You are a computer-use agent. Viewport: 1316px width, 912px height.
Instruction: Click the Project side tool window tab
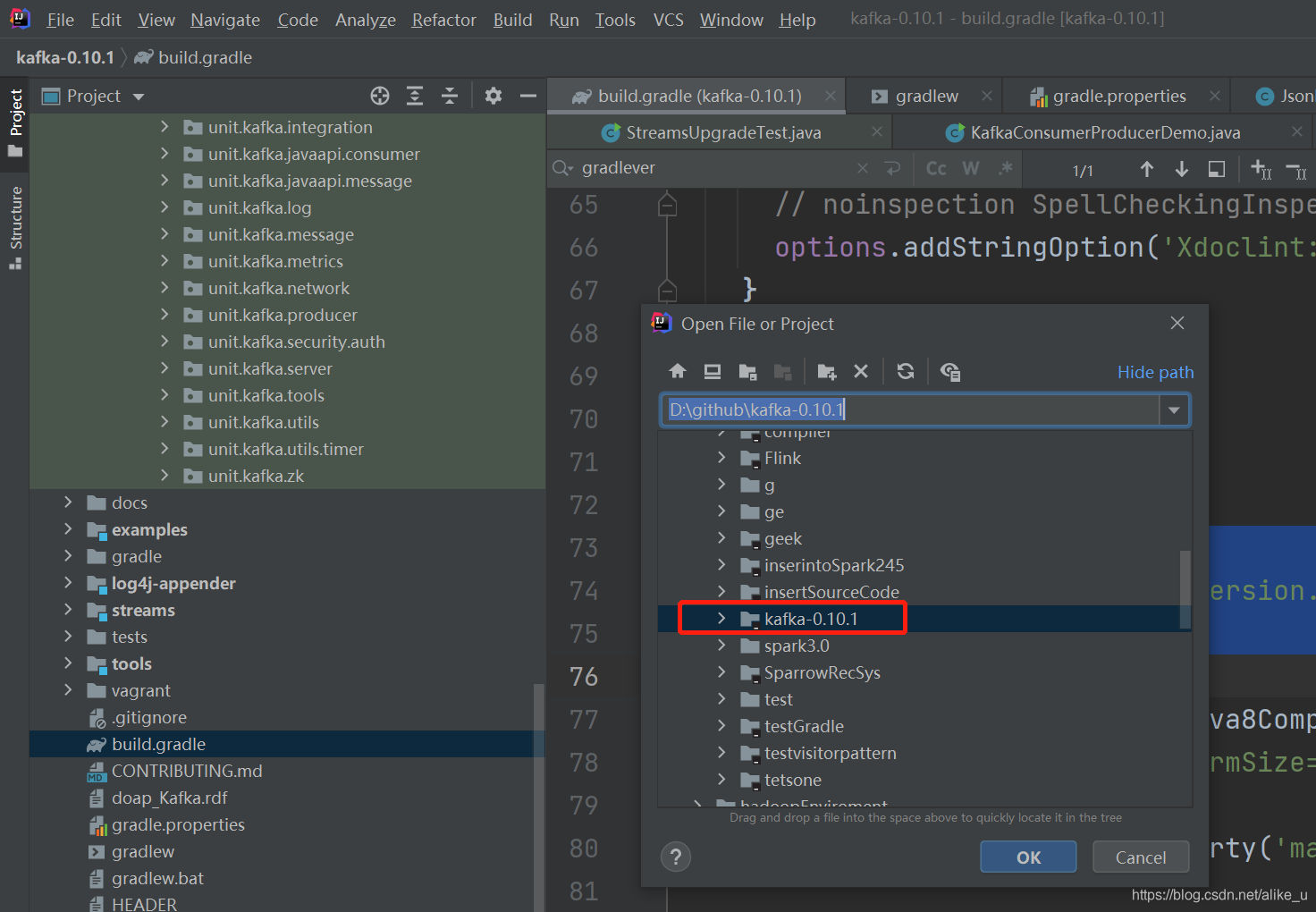[15, 122]
